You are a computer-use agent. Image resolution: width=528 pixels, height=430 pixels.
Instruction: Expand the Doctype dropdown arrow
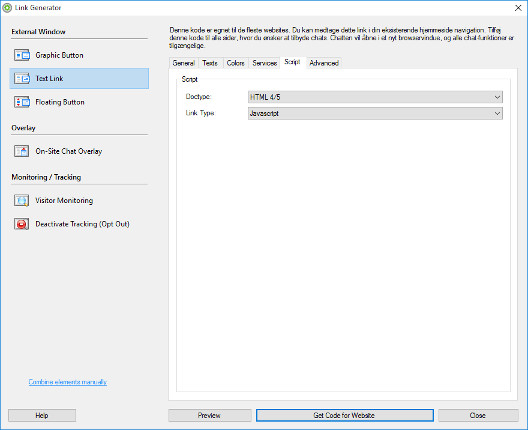tap(497, 97)
